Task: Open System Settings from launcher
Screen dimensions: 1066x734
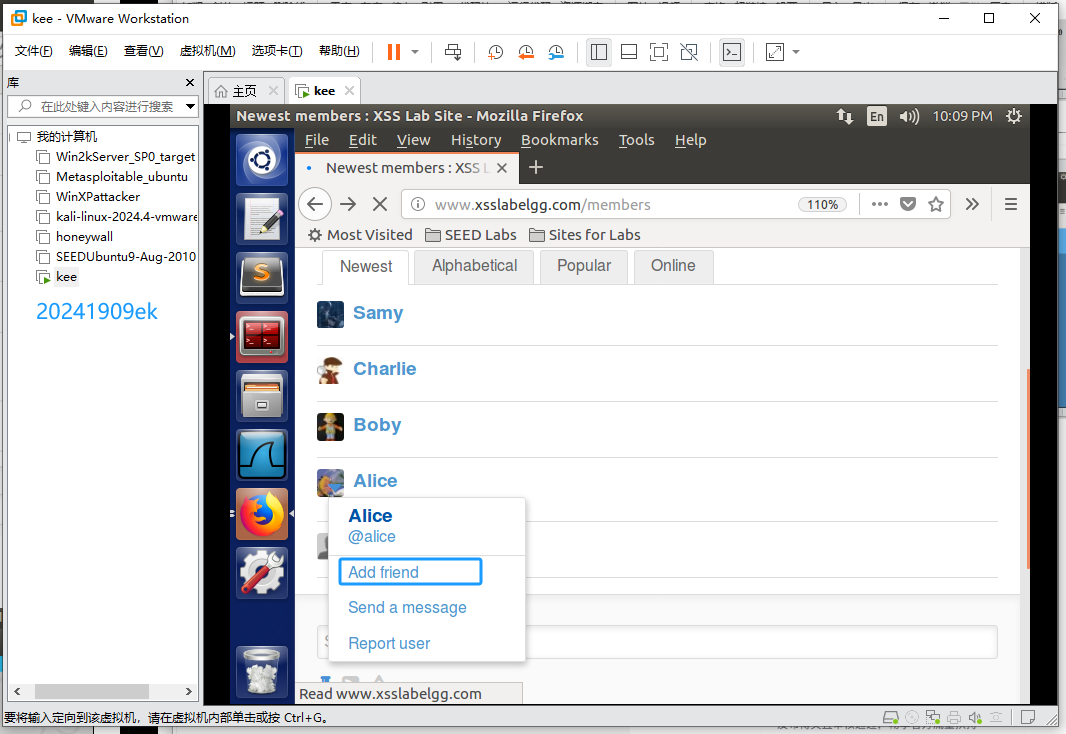Action: click(262, 573)
